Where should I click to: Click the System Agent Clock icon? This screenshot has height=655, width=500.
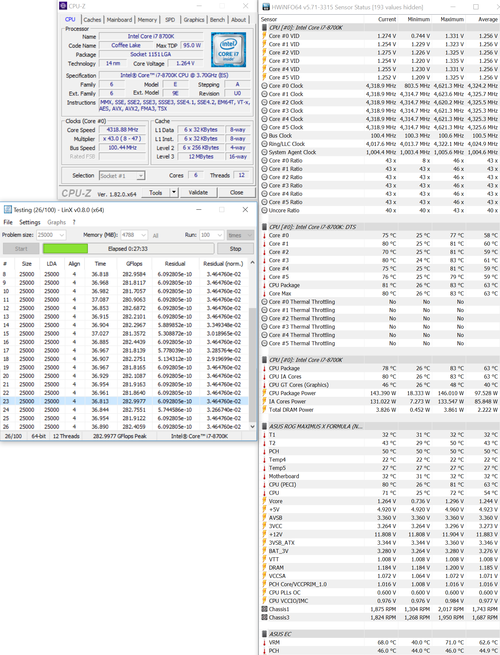tap(264, 152)
